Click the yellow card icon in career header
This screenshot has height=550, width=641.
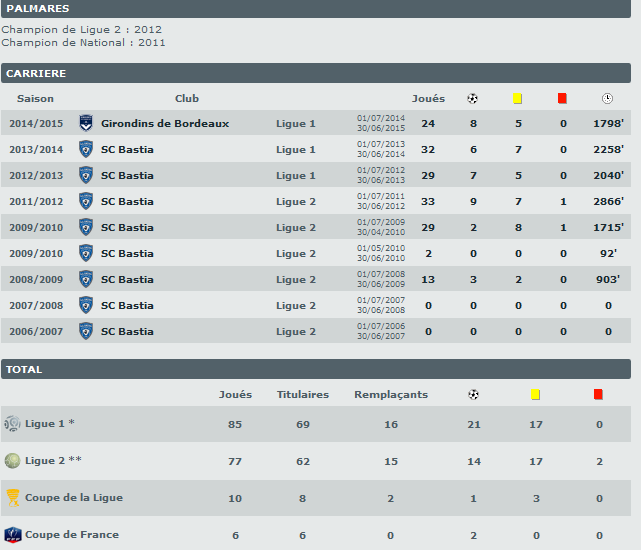(518, 98)
